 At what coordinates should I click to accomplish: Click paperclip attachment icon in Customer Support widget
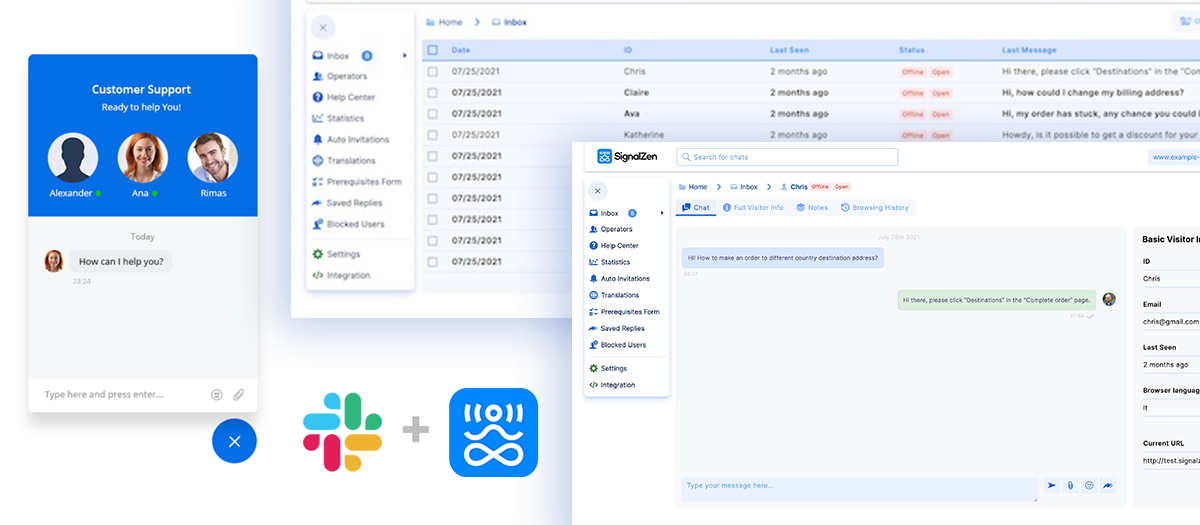239,395
